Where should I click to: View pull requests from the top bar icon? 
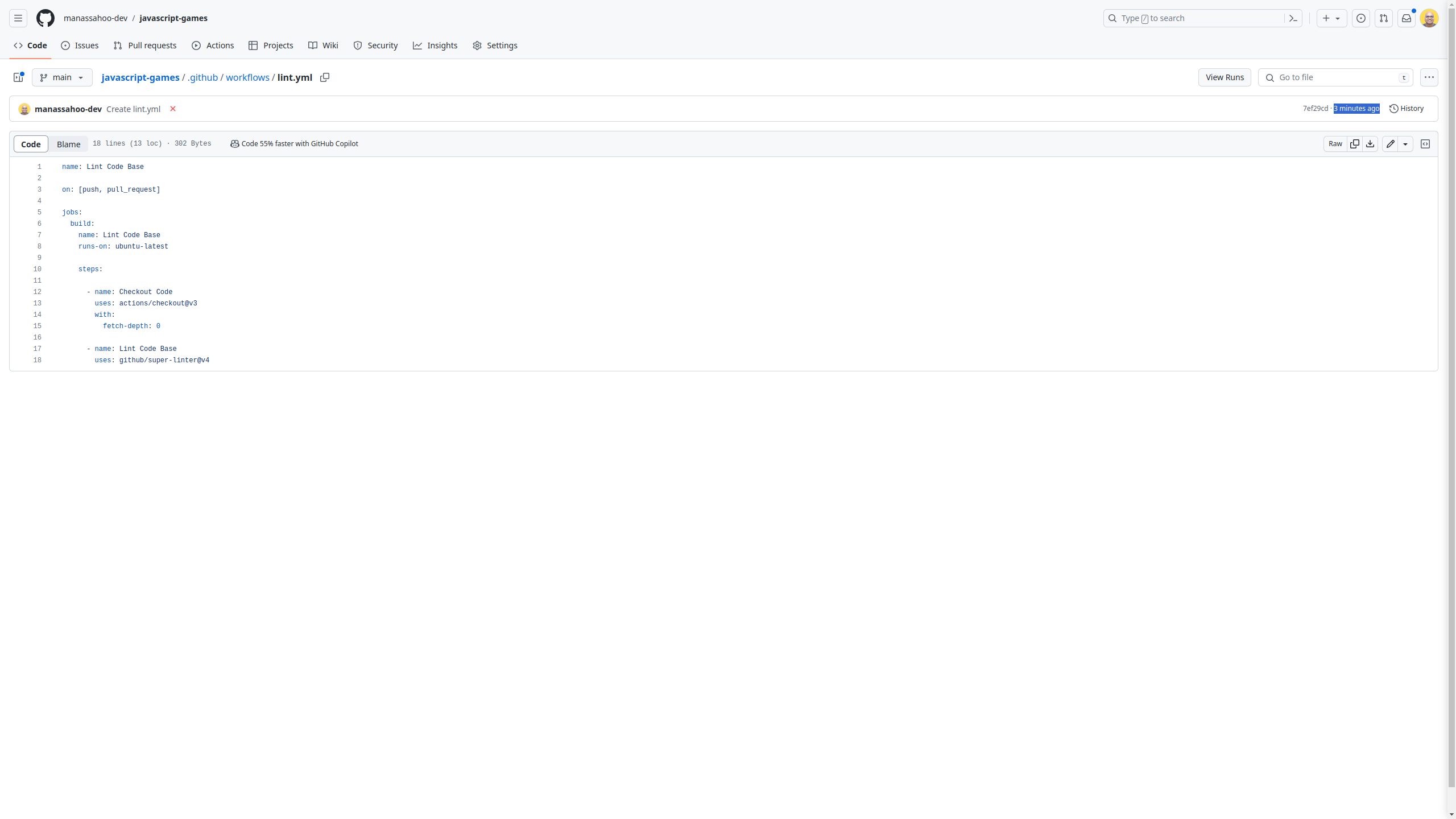[x=1384, y=18]
